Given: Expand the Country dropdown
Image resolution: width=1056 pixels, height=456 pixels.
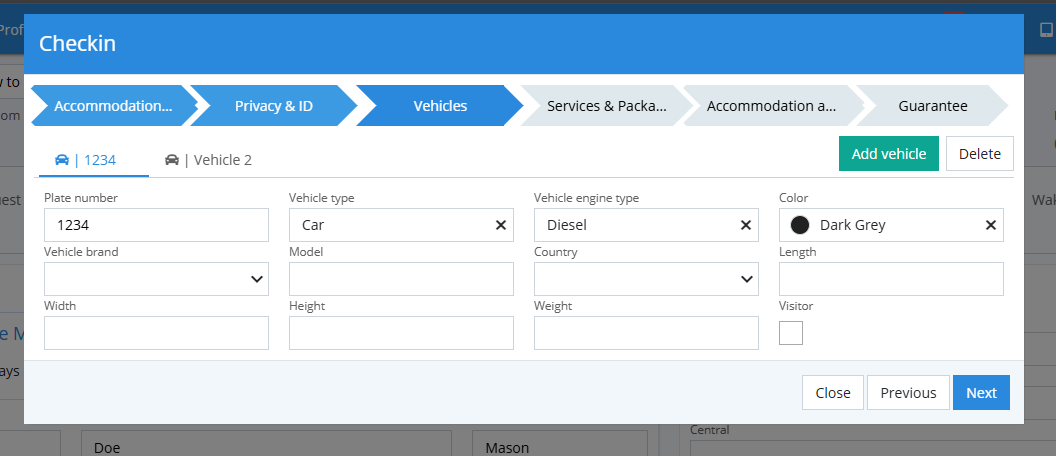Looking at the screenshot, I should [x=746, y=279].
